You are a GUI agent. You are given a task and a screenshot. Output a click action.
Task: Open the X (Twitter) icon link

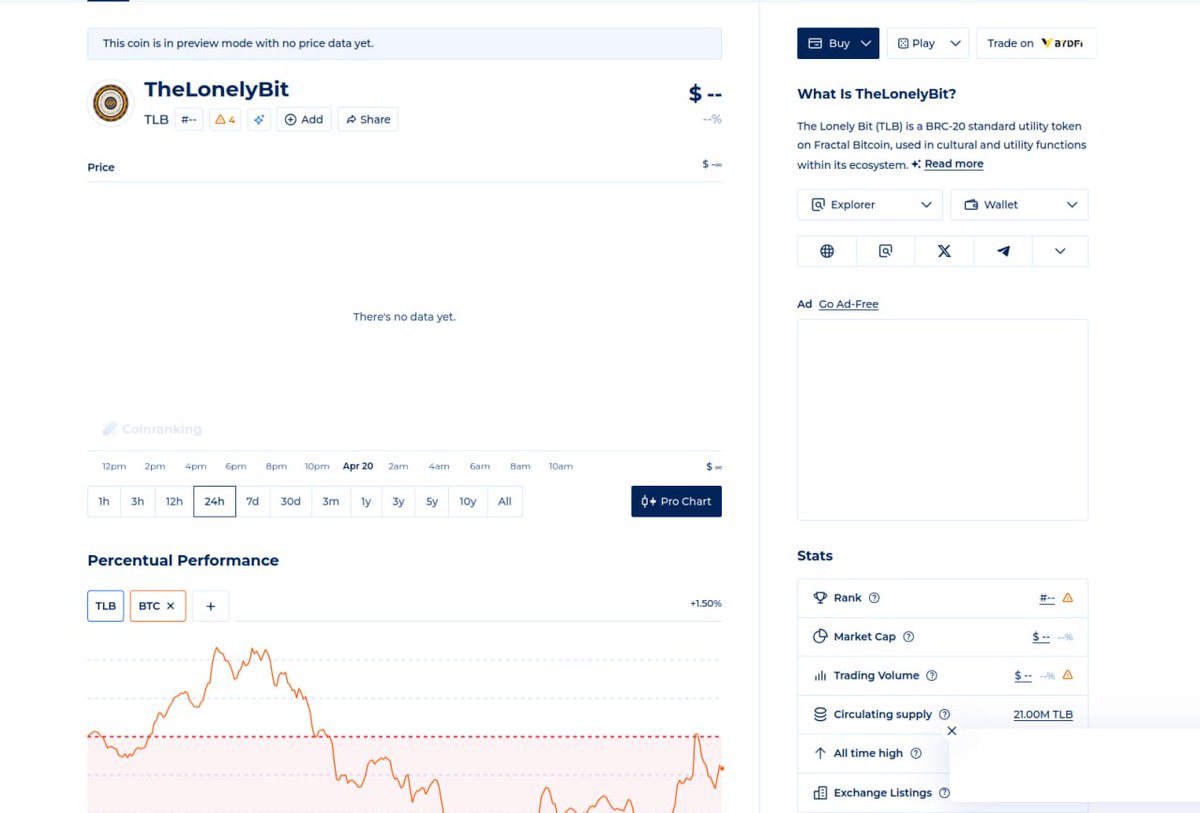pyautogui.click(x=944, y=251)
